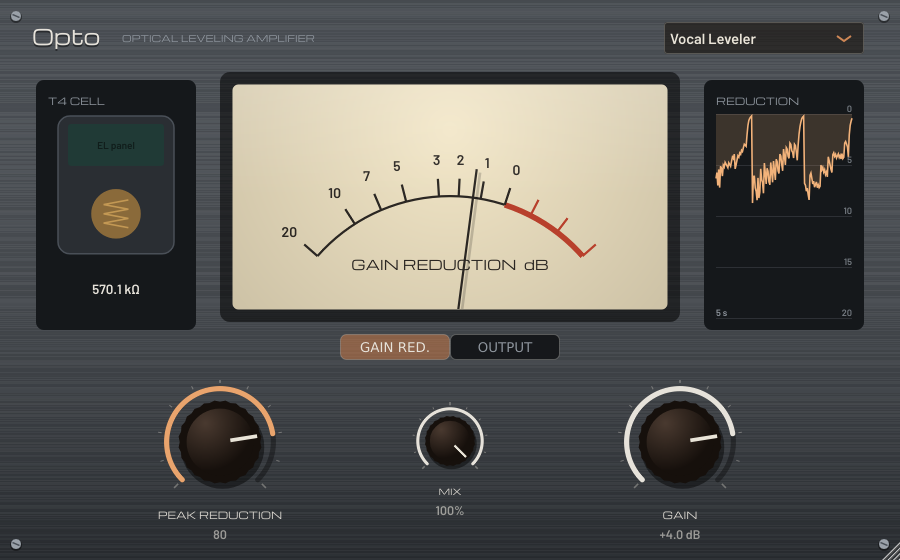Click the resize grip in bottom-right corner
900x560 pixels.
pyautogui.click(x=890, y=551)
